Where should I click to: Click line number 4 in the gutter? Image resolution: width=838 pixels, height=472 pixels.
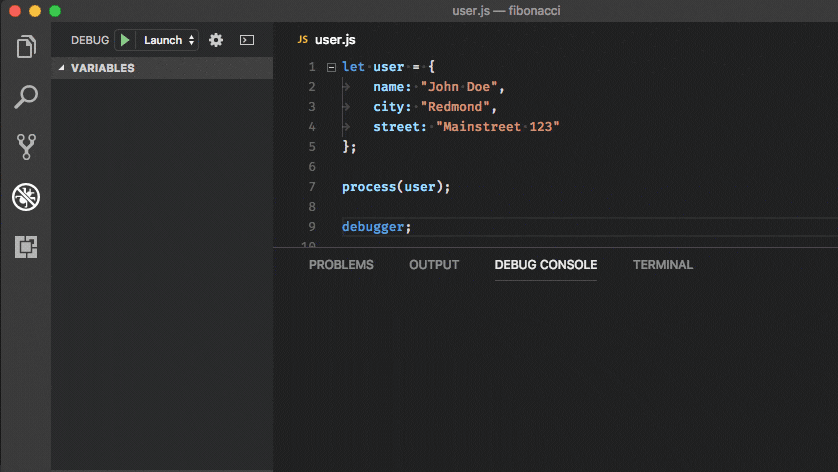pos(312,127)
